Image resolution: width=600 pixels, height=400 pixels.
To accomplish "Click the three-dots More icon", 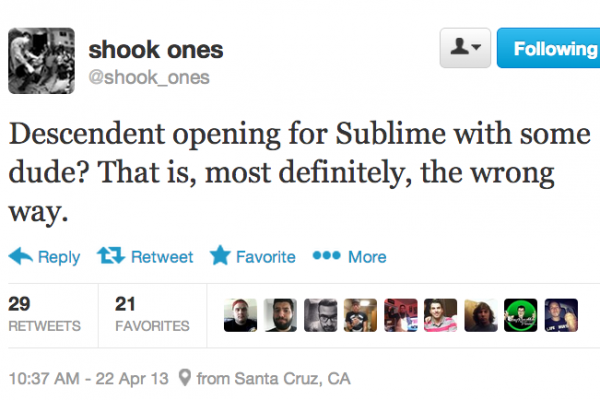I will tap(326, 257).
